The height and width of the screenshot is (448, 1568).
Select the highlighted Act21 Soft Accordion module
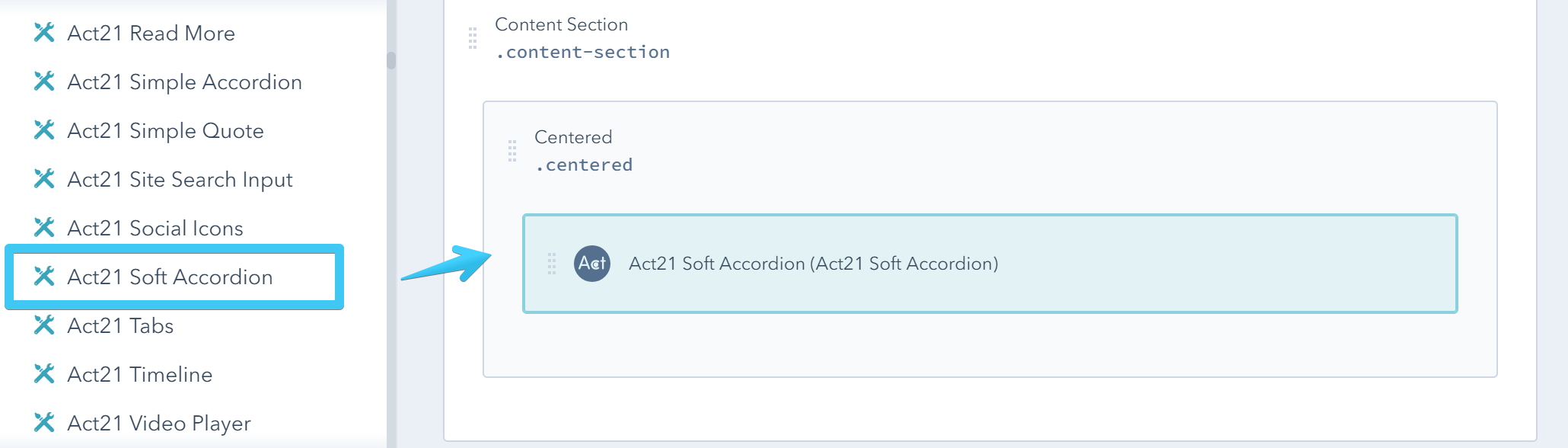[x=990, y=264]
